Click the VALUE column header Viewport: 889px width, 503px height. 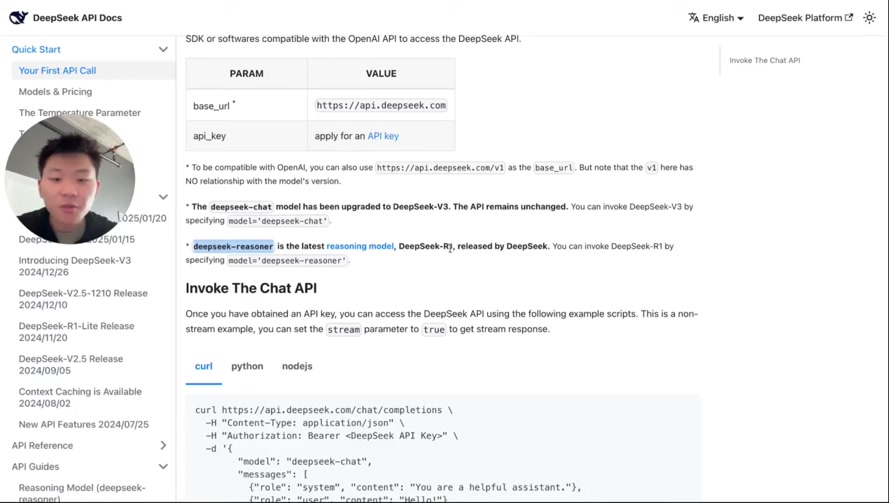point(381,74)
